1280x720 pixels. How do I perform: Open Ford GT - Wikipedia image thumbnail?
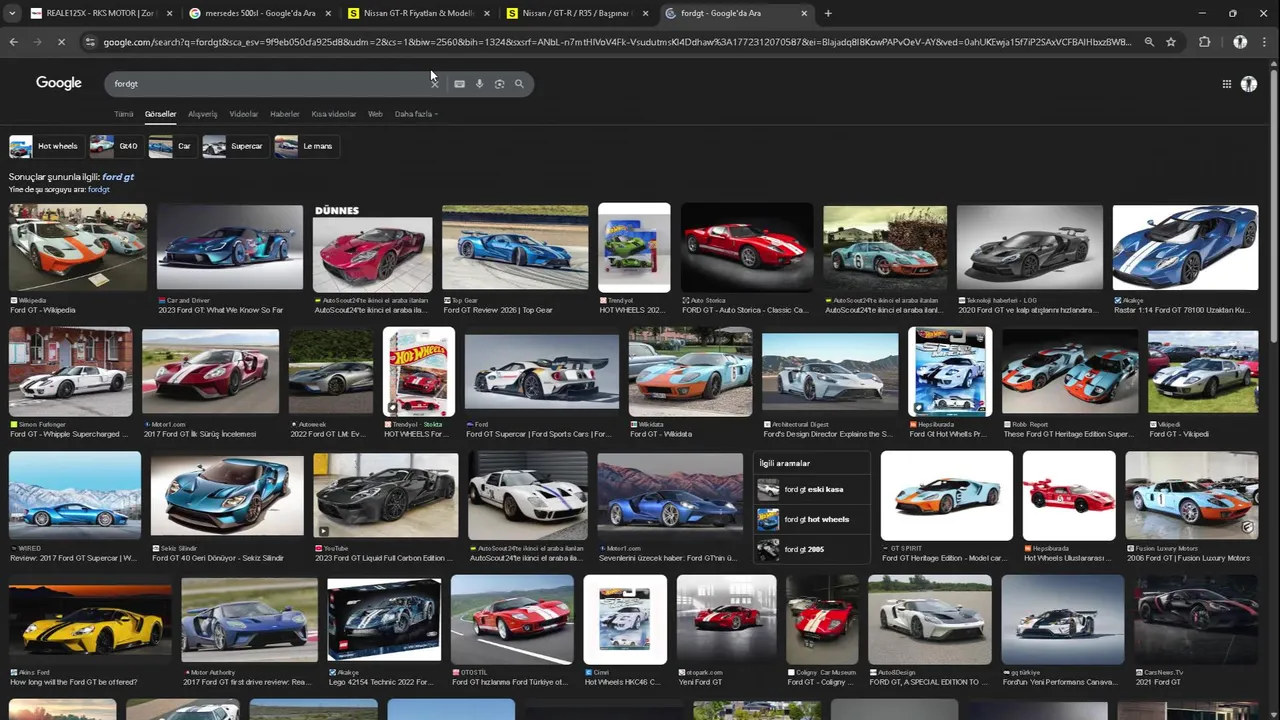click(78, 247)
